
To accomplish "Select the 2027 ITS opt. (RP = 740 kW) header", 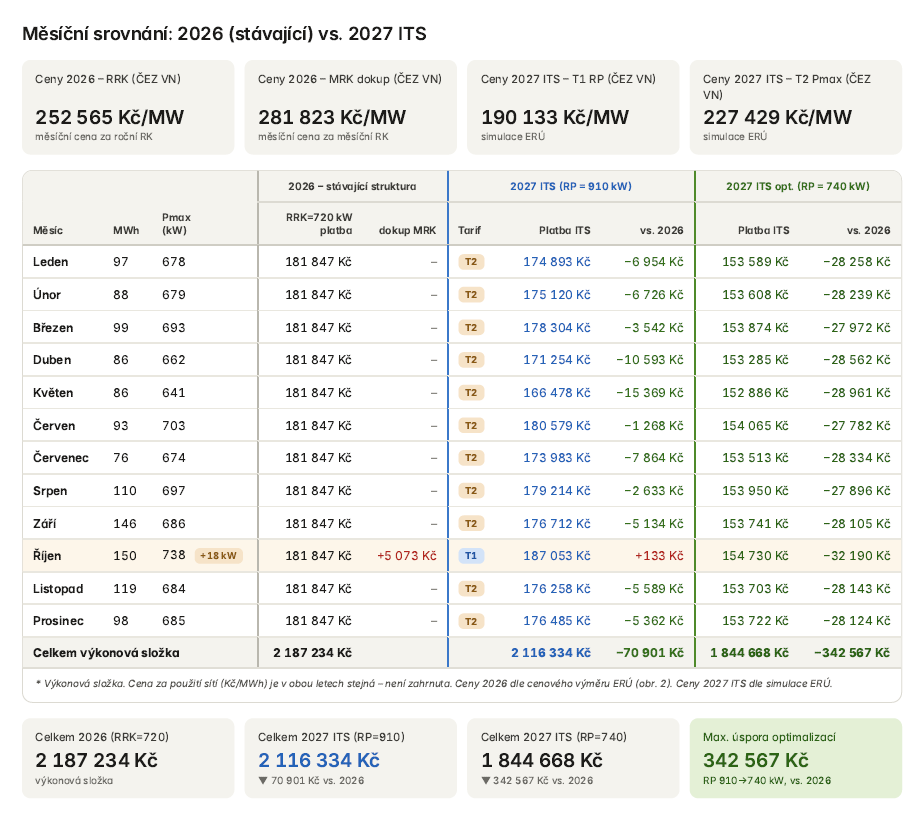I will point(798,186).
